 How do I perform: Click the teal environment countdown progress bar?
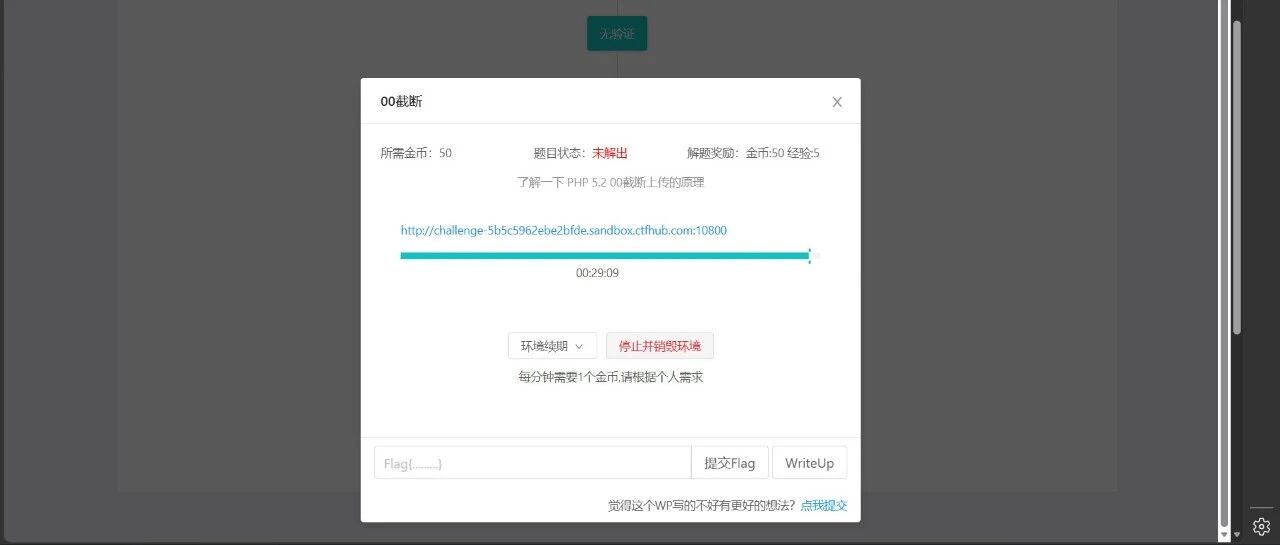610,256
